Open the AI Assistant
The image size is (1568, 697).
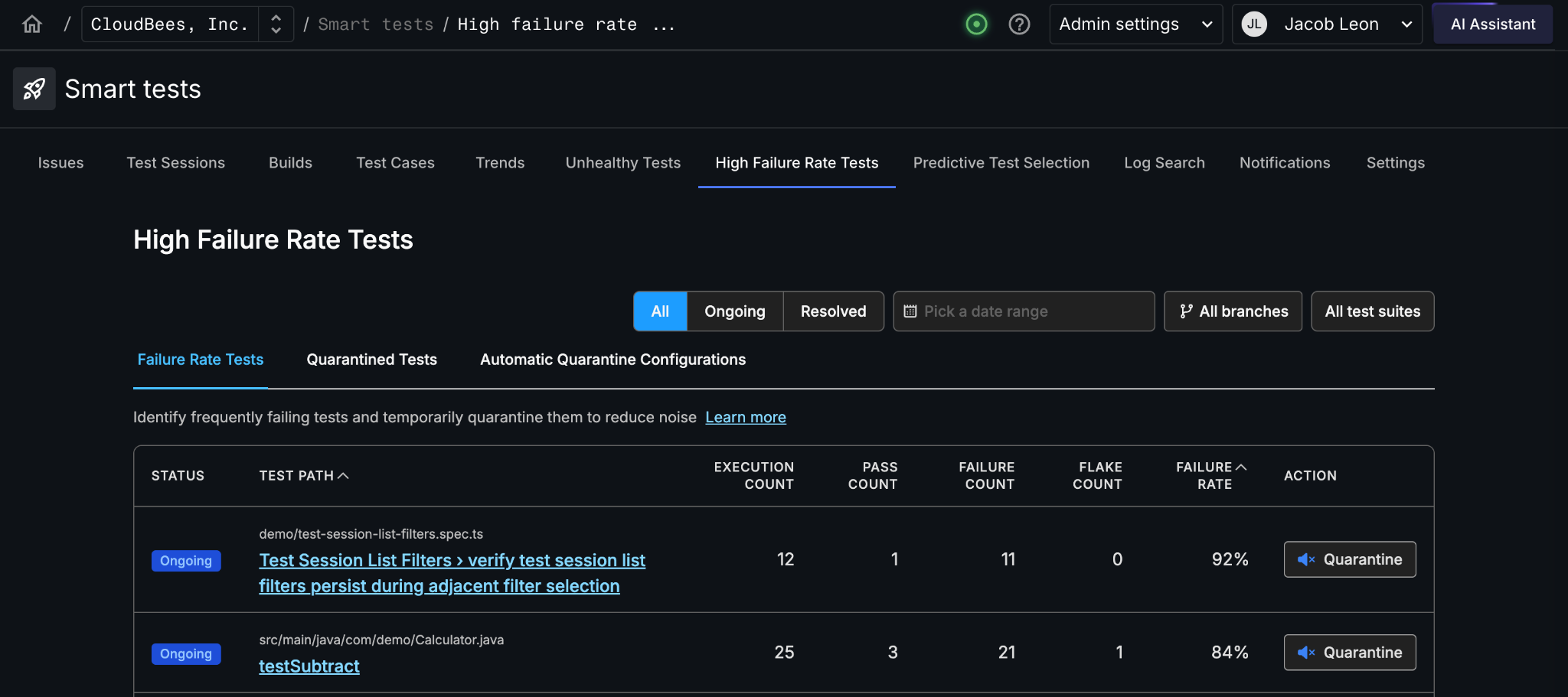coord(1493,24)
